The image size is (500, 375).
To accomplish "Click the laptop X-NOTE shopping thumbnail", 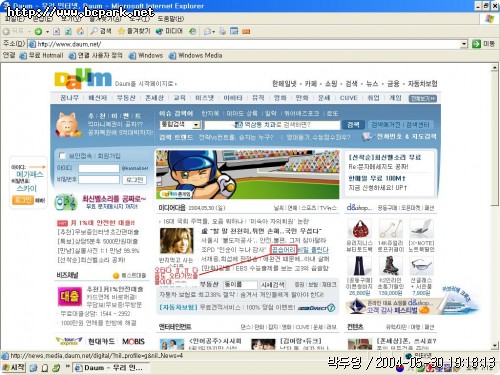I will [421, 229].
